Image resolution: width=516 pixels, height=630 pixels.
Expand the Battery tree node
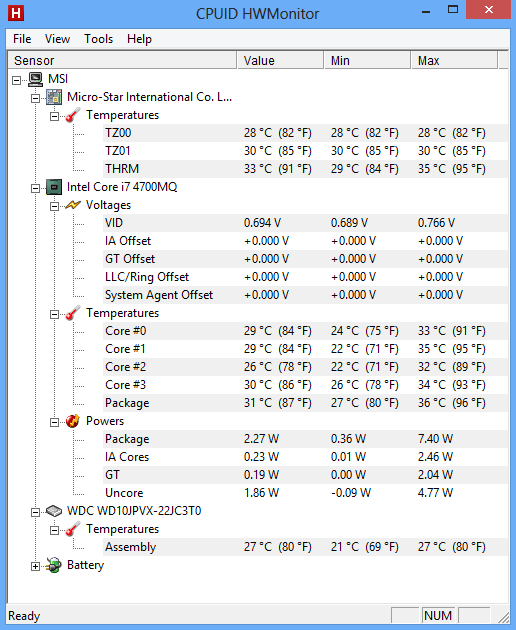pos(35,567)
